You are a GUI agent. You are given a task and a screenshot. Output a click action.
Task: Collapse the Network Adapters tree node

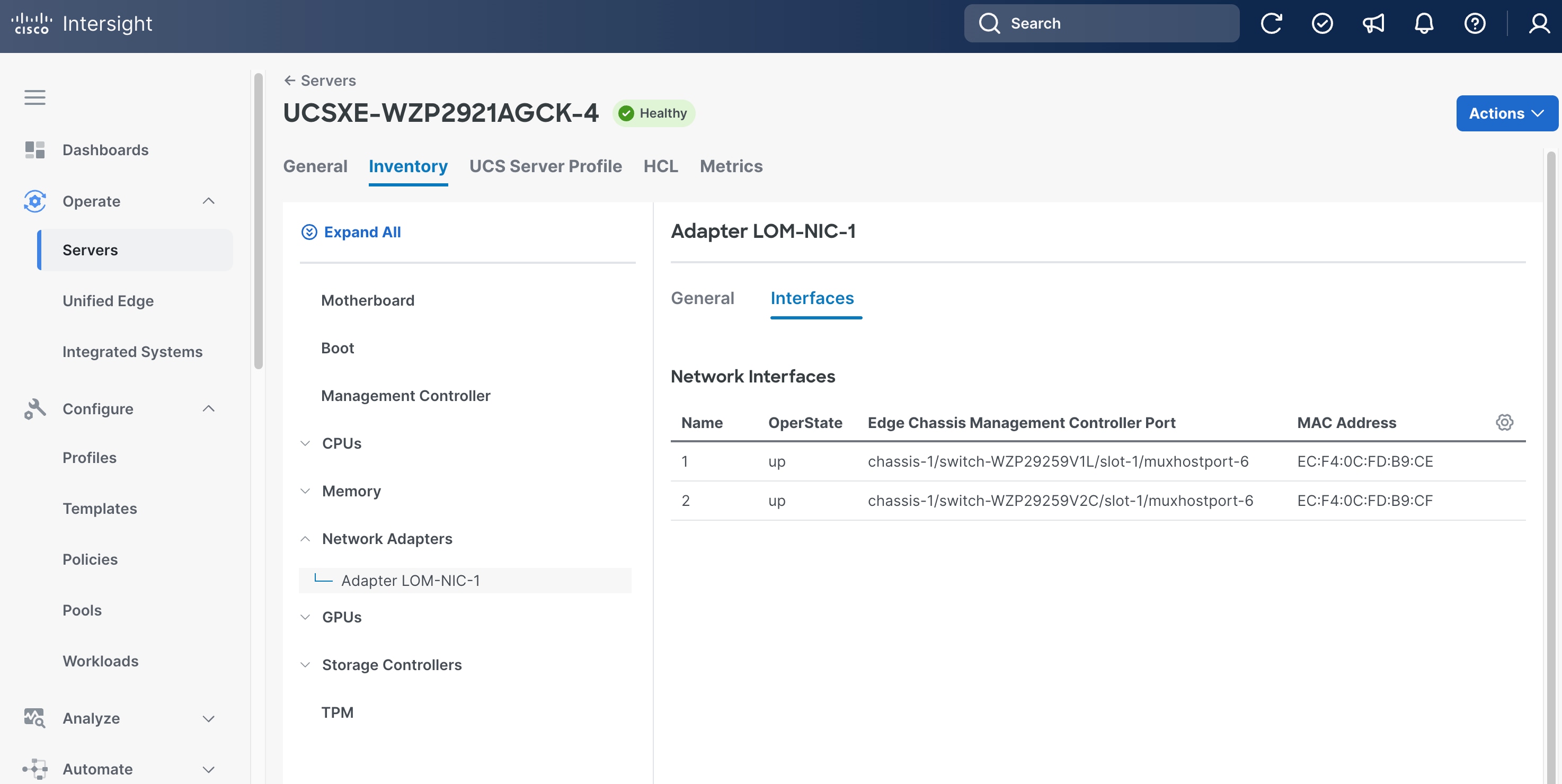306,538
